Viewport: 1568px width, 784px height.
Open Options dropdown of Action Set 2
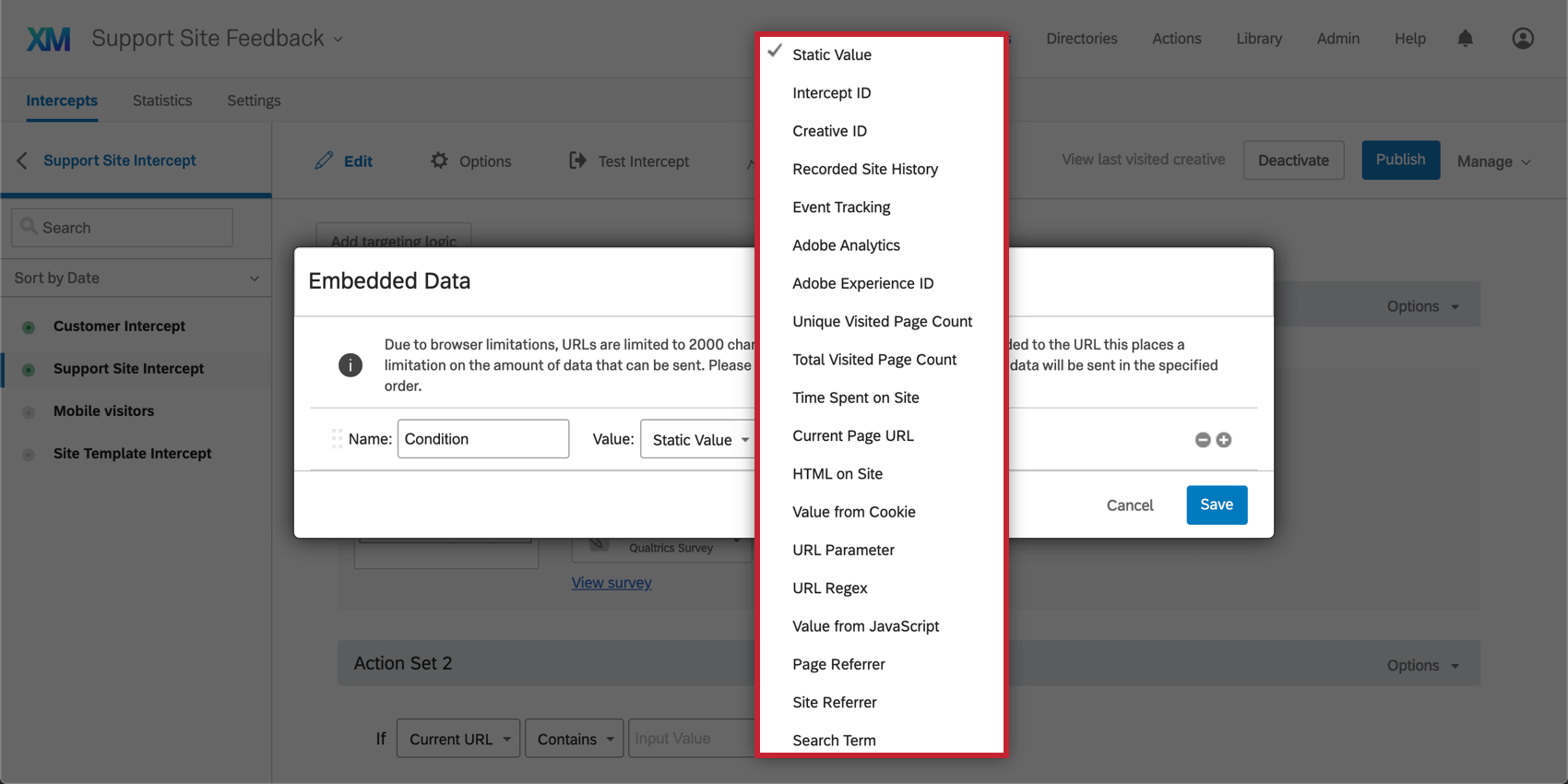[1423, 665]
